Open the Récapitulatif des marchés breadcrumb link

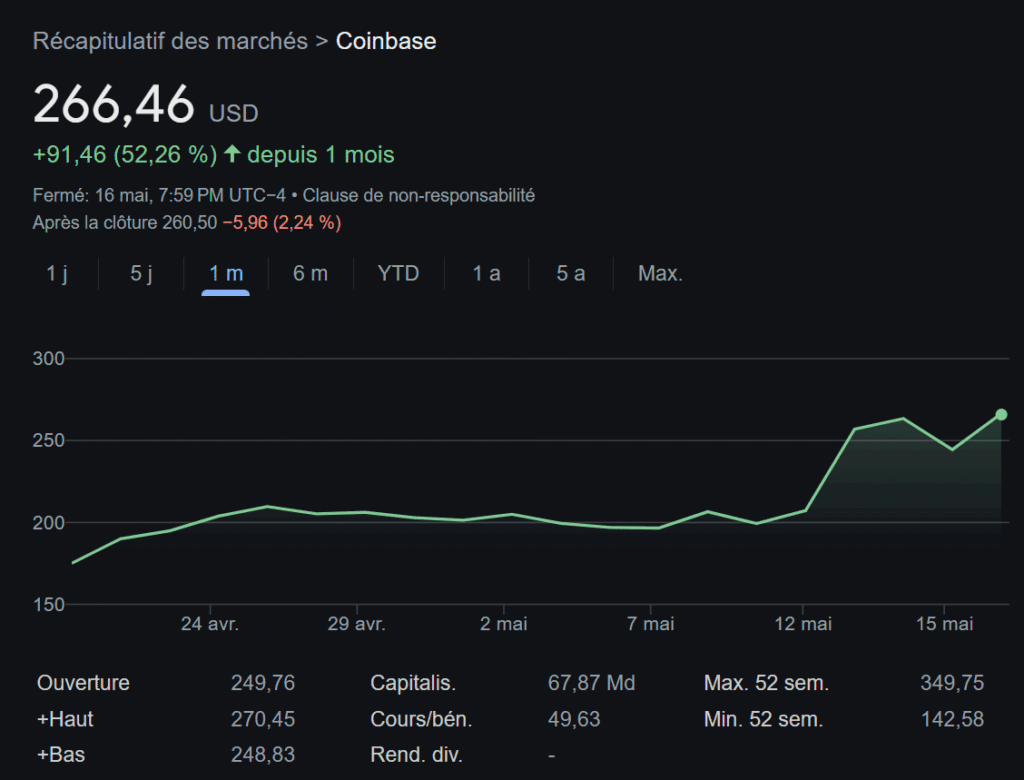coord(170,41)
